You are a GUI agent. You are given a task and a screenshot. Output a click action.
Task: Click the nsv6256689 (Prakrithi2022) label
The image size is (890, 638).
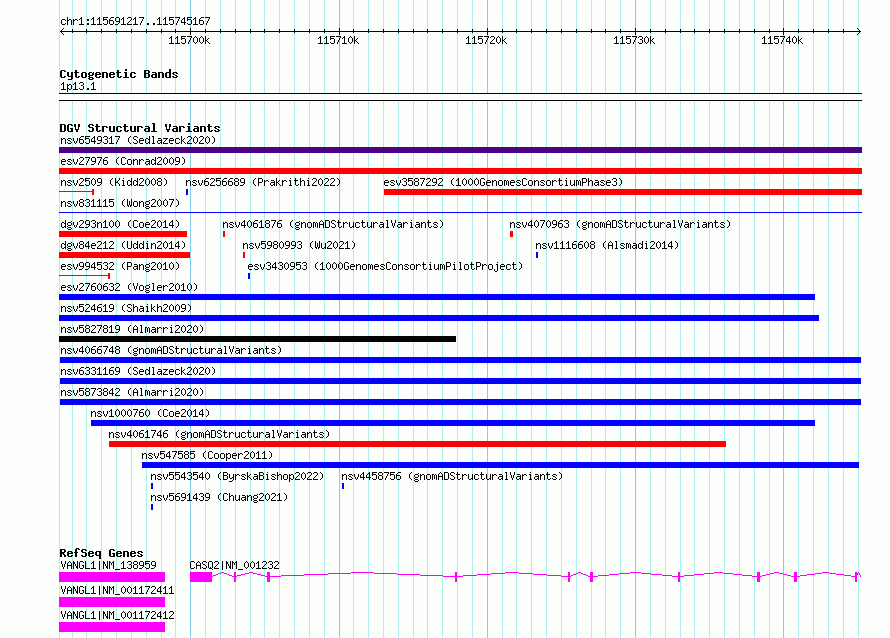click(263, 182)
